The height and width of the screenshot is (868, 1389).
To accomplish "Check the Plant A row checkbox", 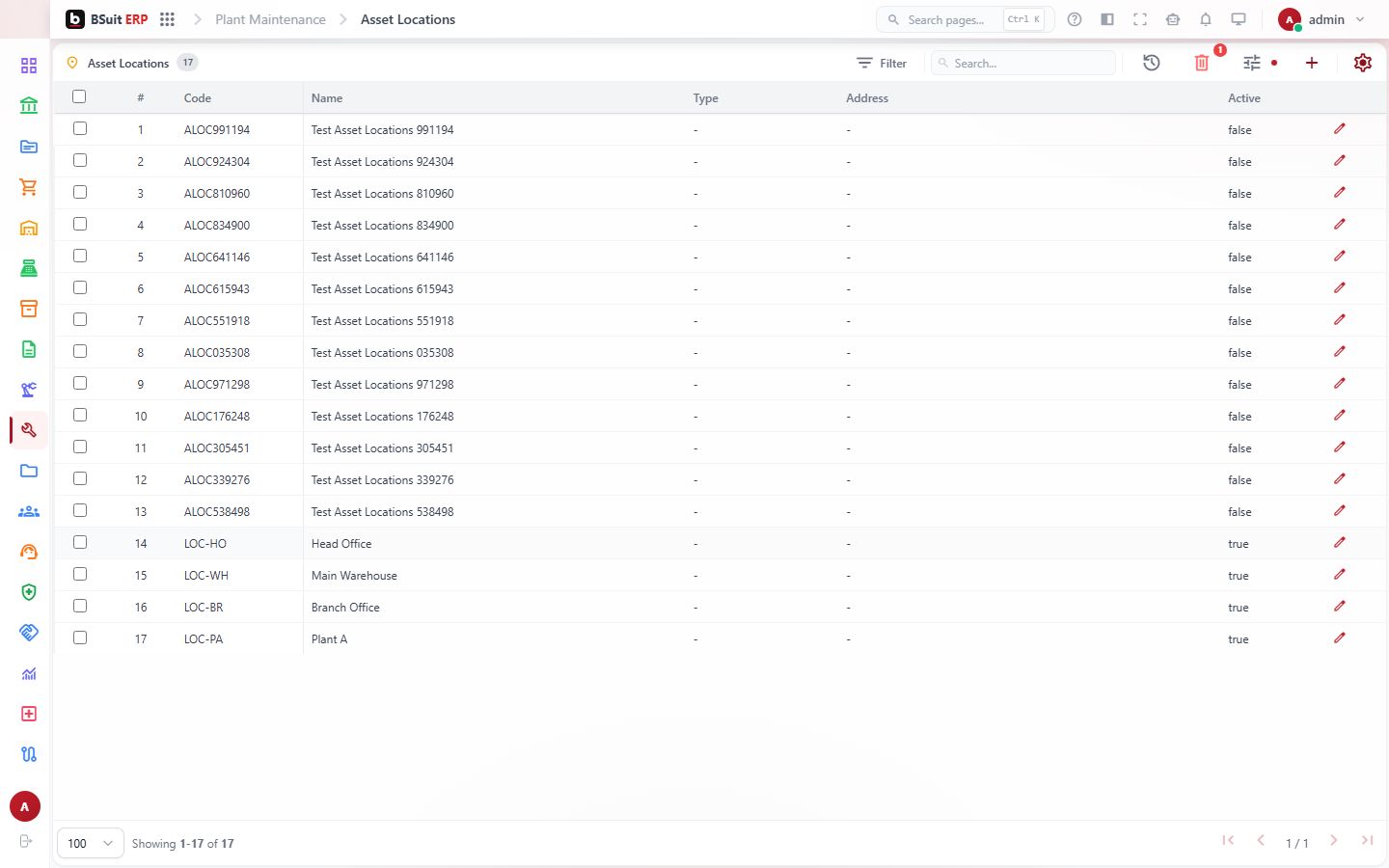I will [80, 637].
